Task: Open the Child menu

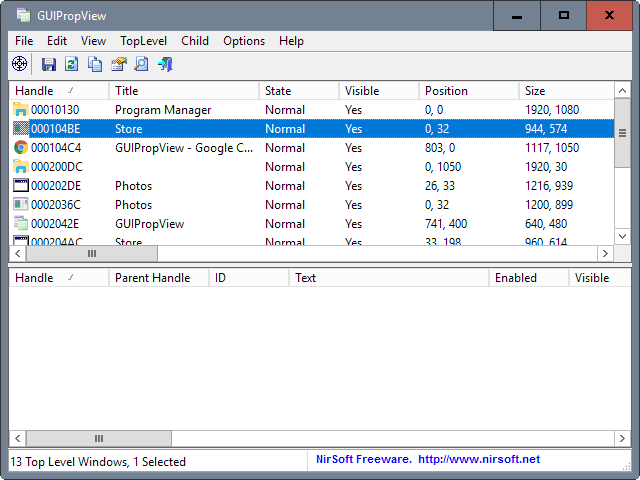Action: coord(195,41)
